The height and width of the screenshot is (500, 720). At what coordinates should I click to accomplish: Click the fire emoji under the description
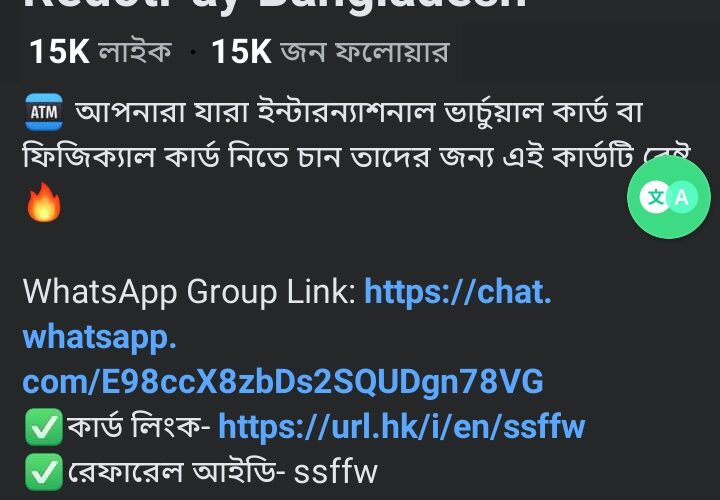[44, 202]
